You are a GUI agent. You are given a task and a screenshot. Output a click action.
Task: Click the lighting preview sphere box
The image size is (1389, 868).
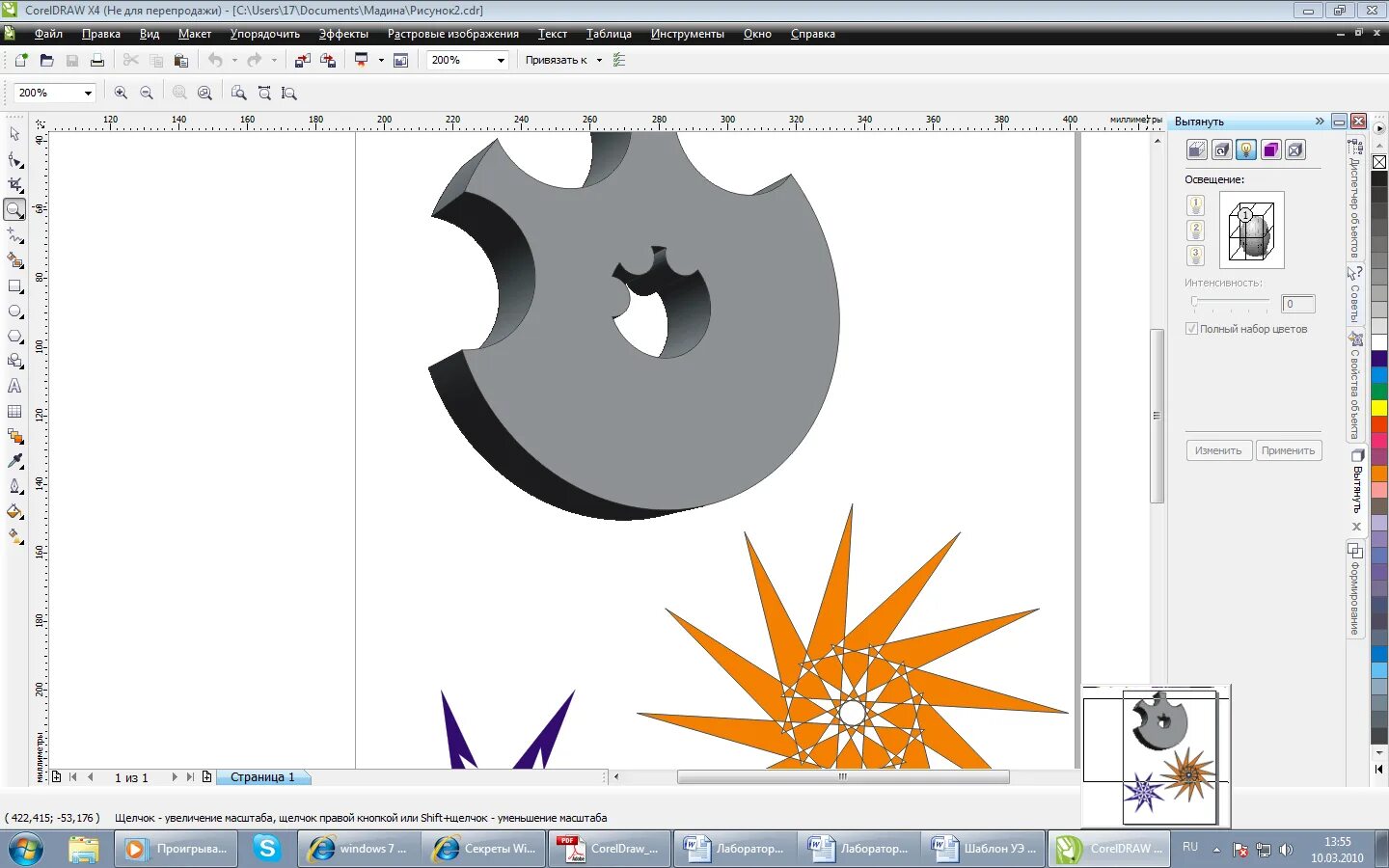click(x=1251, y=230)
